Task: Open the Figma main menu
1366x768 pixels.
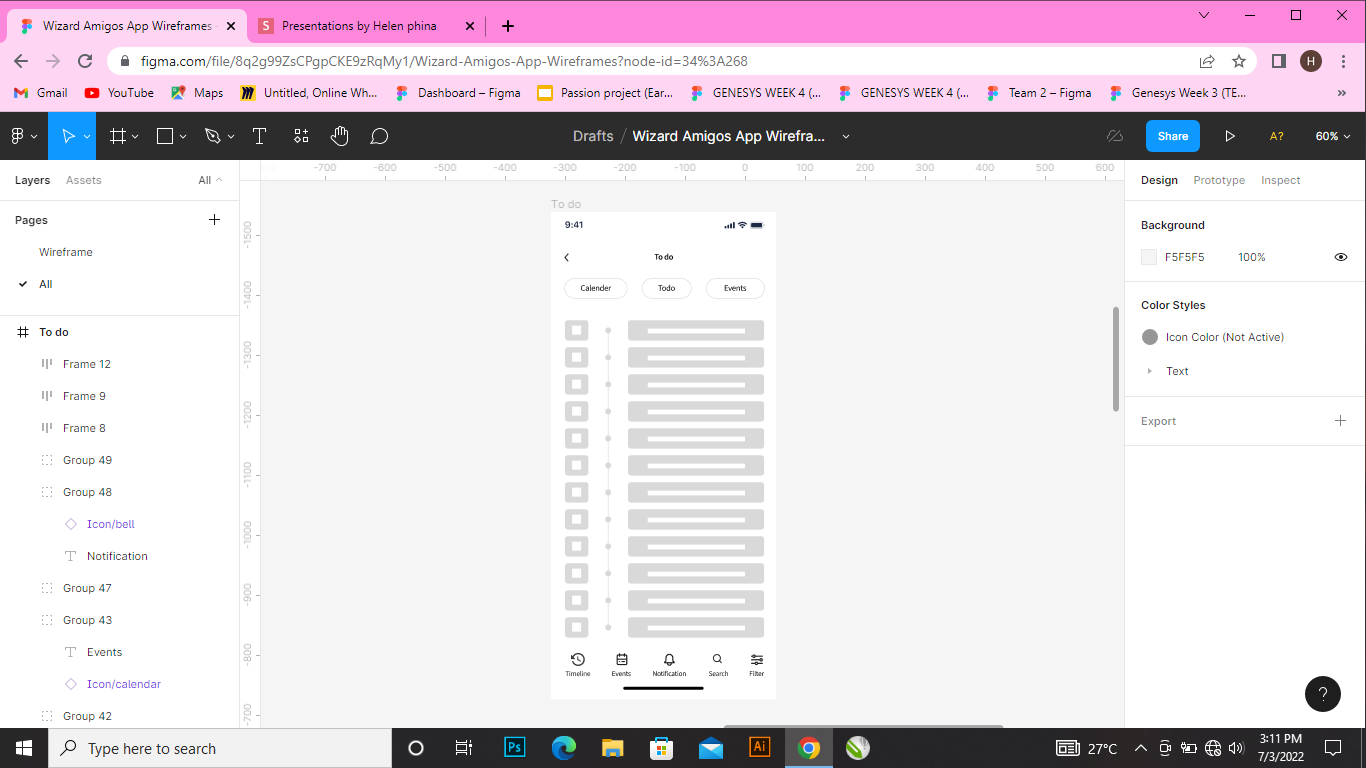Action: pyautogui.click(x=23, y=136)
